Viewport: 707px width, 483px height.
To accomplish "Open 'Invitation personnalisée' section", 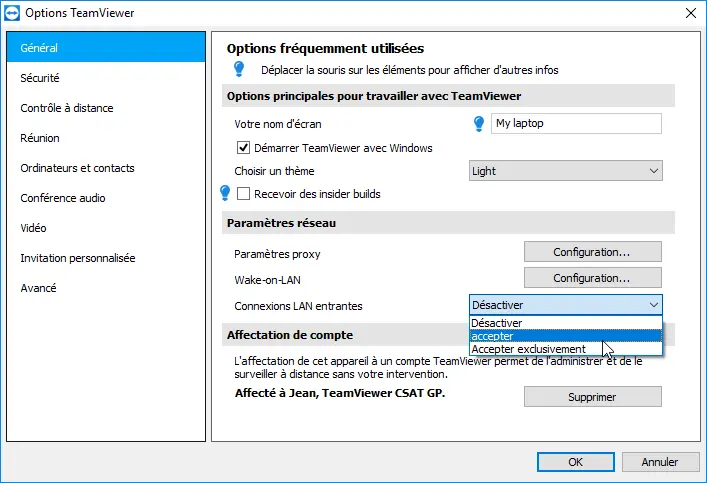I will [106, 258].
